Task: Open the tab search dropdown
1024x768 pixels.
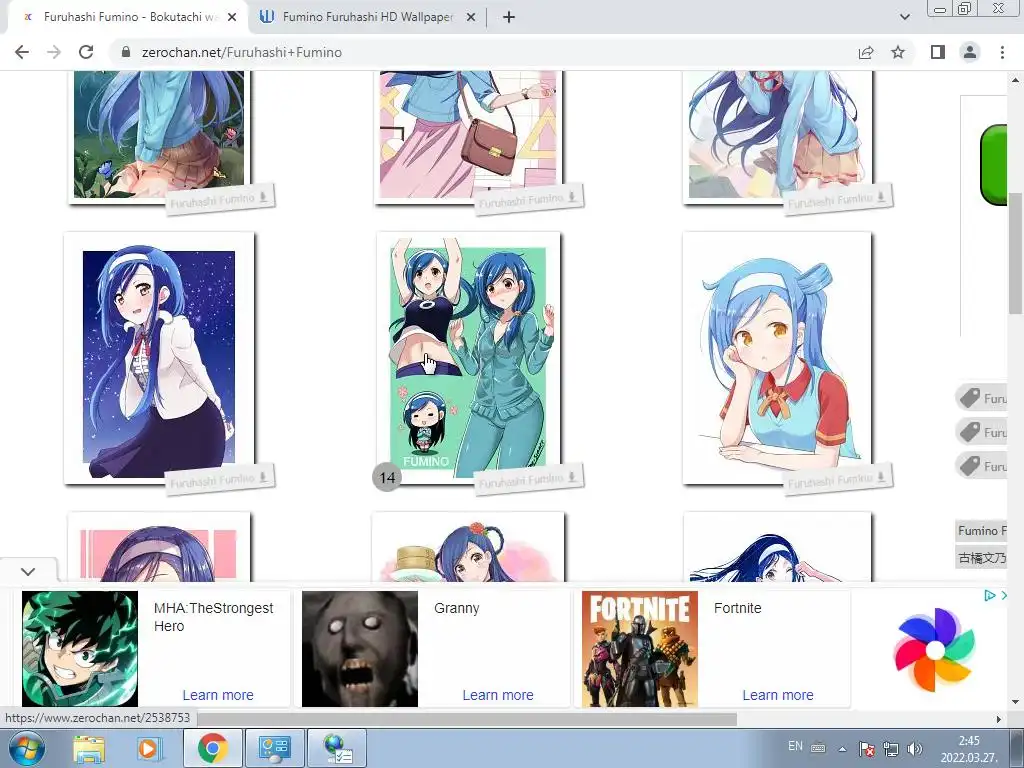Action: pyautogui.click(x=904, y=17)
